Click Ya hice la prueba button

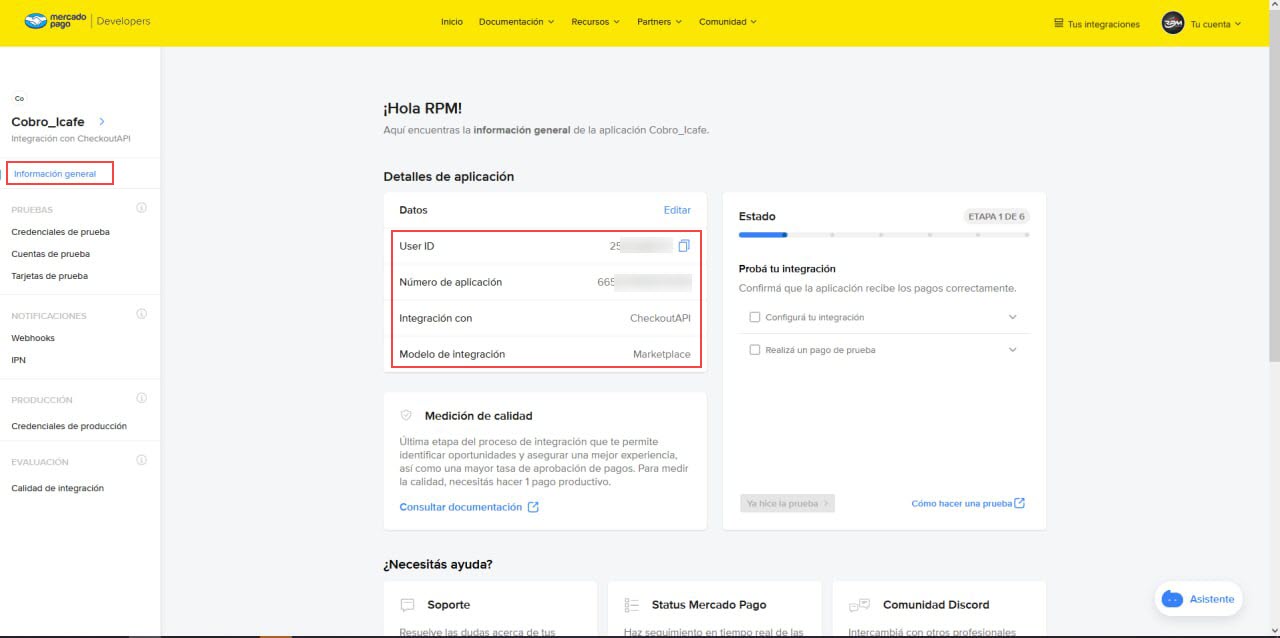788,503
